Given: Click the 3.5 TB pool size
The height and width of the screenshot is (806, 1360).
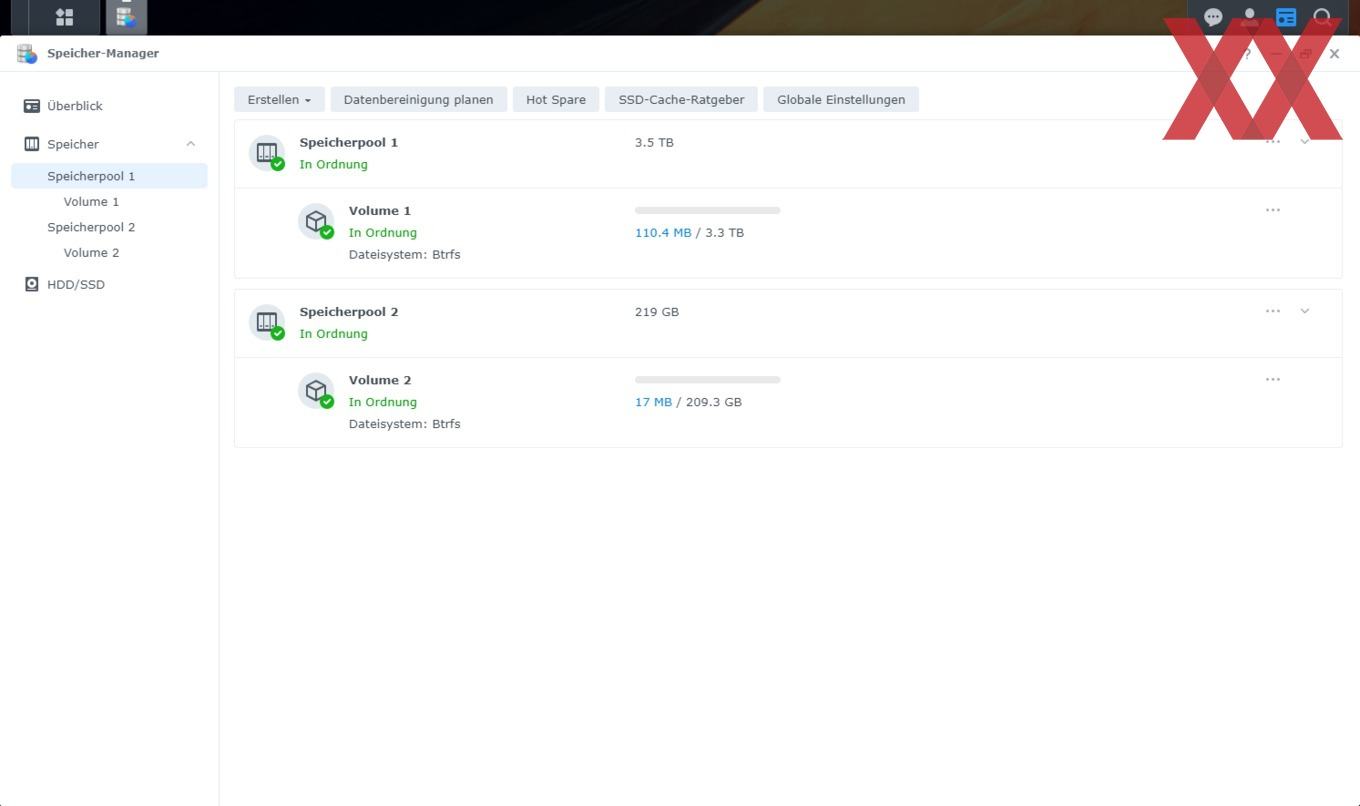Looking at the screenshot, I should click(x=654, y=142).
